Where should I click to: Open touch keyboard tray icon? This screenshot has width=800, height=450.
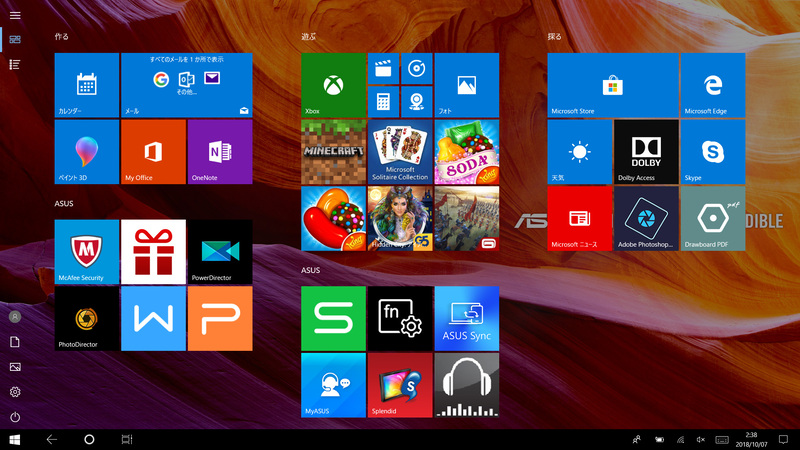[721, 439]
